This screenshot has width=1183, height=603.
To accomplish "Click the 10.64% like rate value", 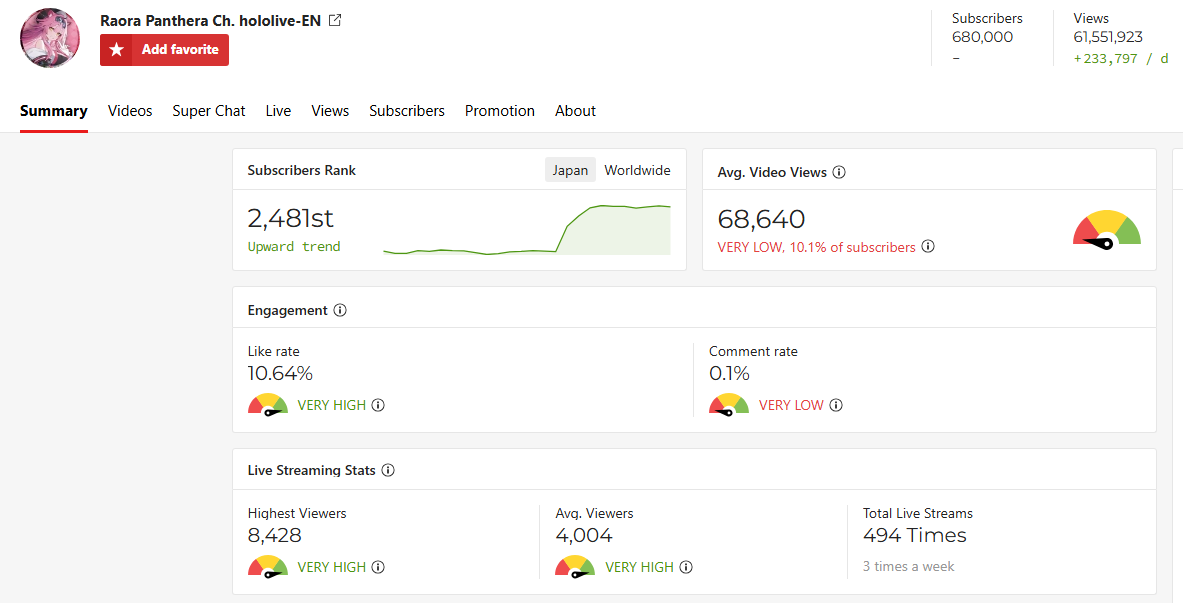I will [x=280, y=373].
